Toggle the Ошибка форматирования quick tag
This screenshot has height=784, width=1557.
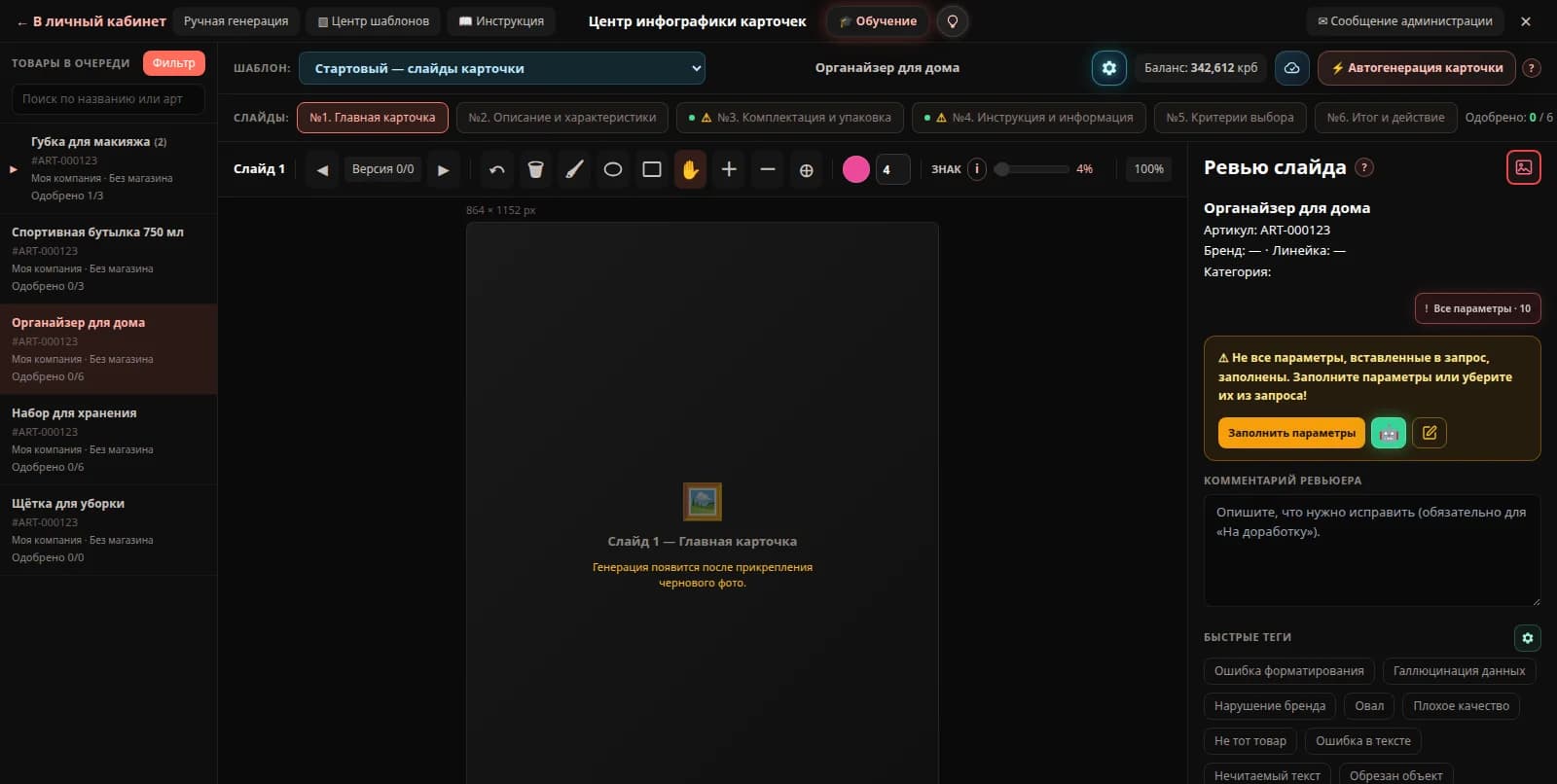(x=1289, y=671)
